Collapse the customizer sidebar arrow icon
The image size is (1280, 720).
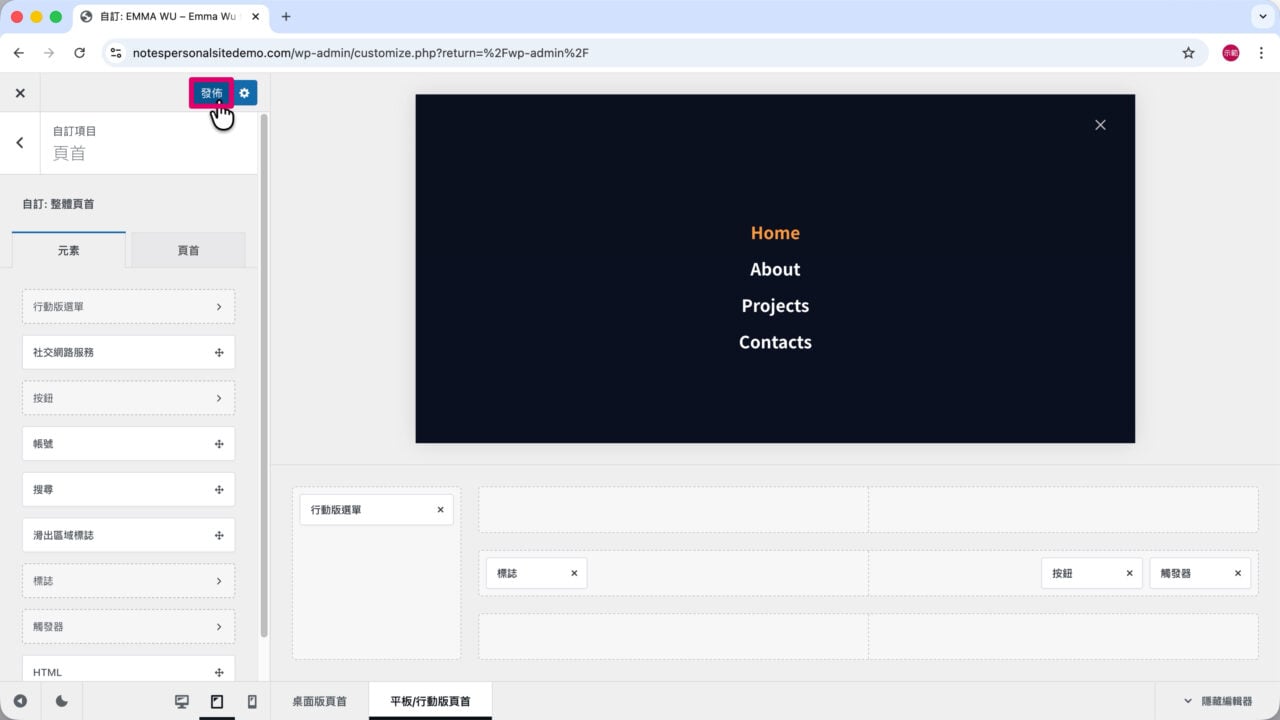coord(20,702)
